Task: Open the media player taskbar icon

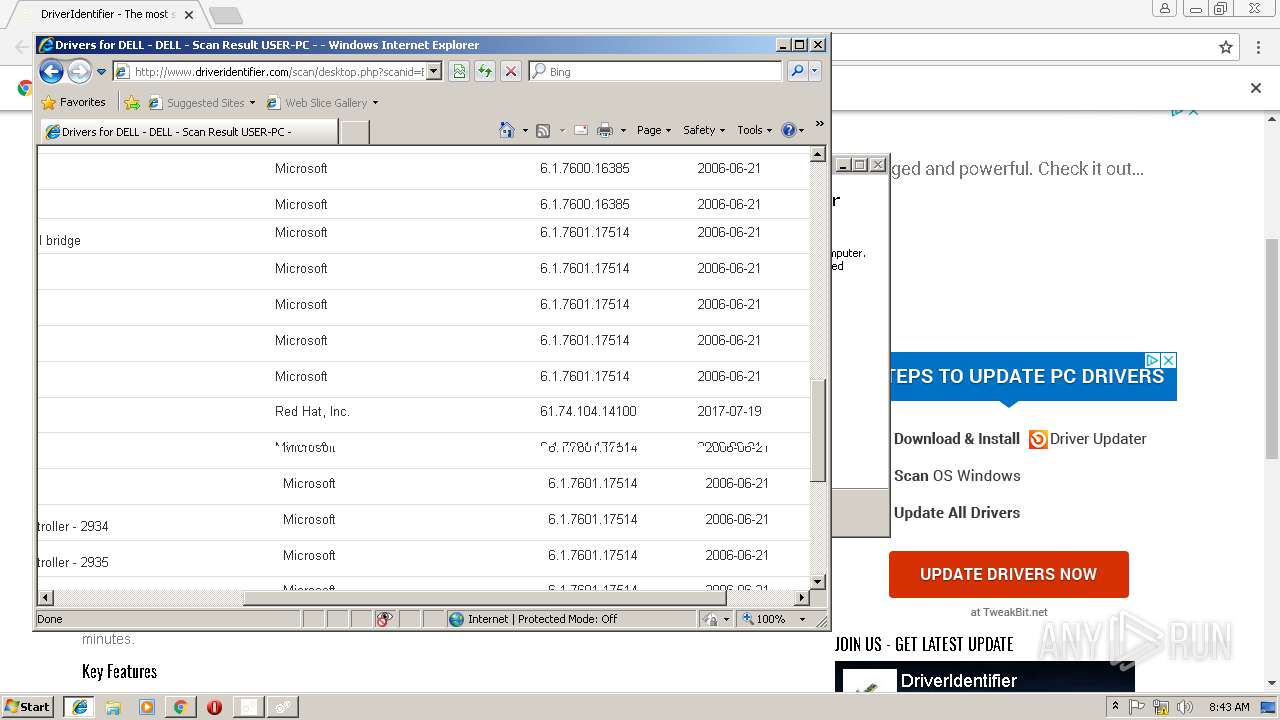Action: pos(147,706)
